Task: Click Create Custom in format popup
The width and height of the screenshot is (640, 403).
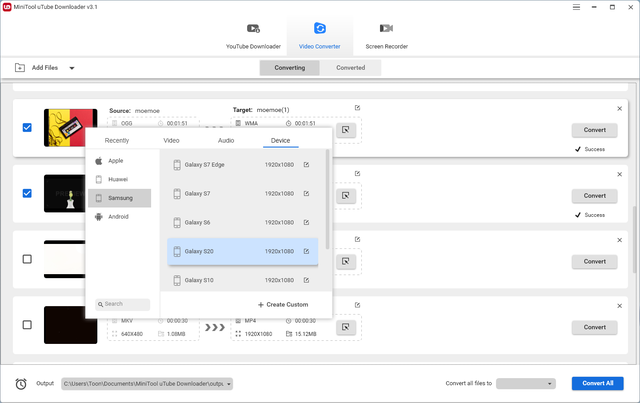Action: pyautogui.click(x=283, y=304)
